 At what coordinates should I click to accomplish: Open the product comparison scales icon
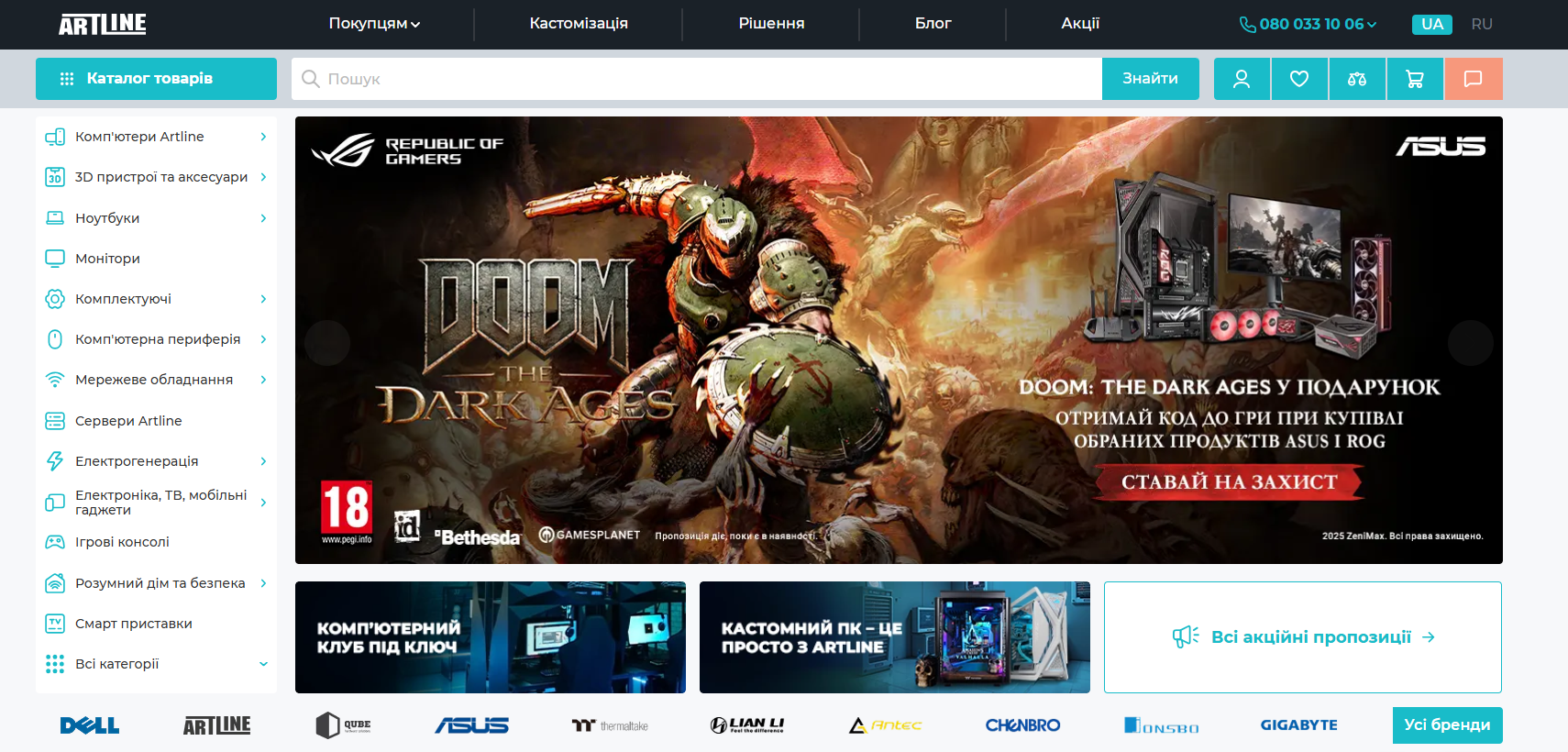click(x=1357, y=79)
